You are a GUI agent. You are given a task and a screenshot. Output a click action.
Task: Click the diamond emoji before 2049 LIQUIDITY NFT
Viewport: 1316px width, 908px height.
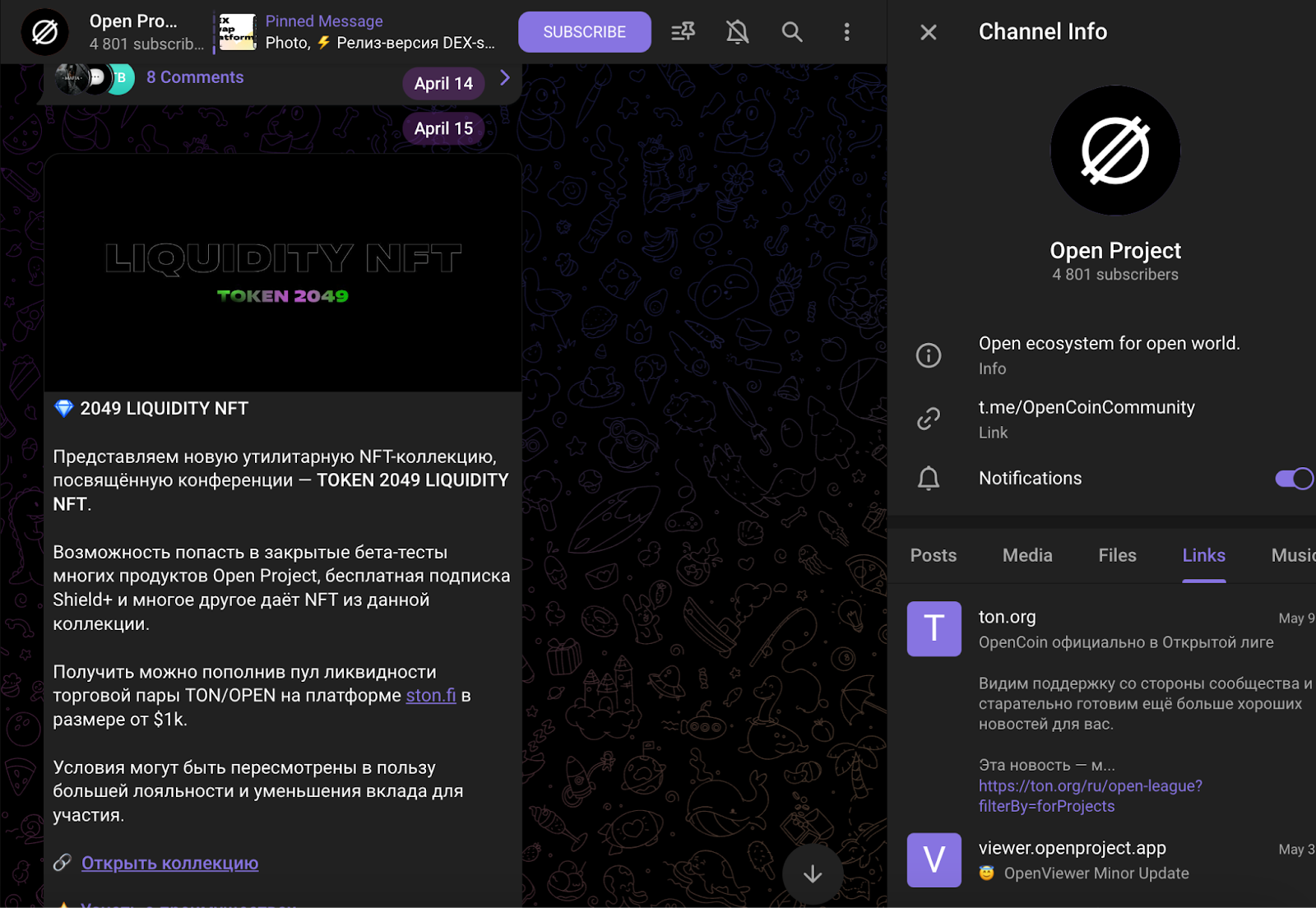[63, 408]
